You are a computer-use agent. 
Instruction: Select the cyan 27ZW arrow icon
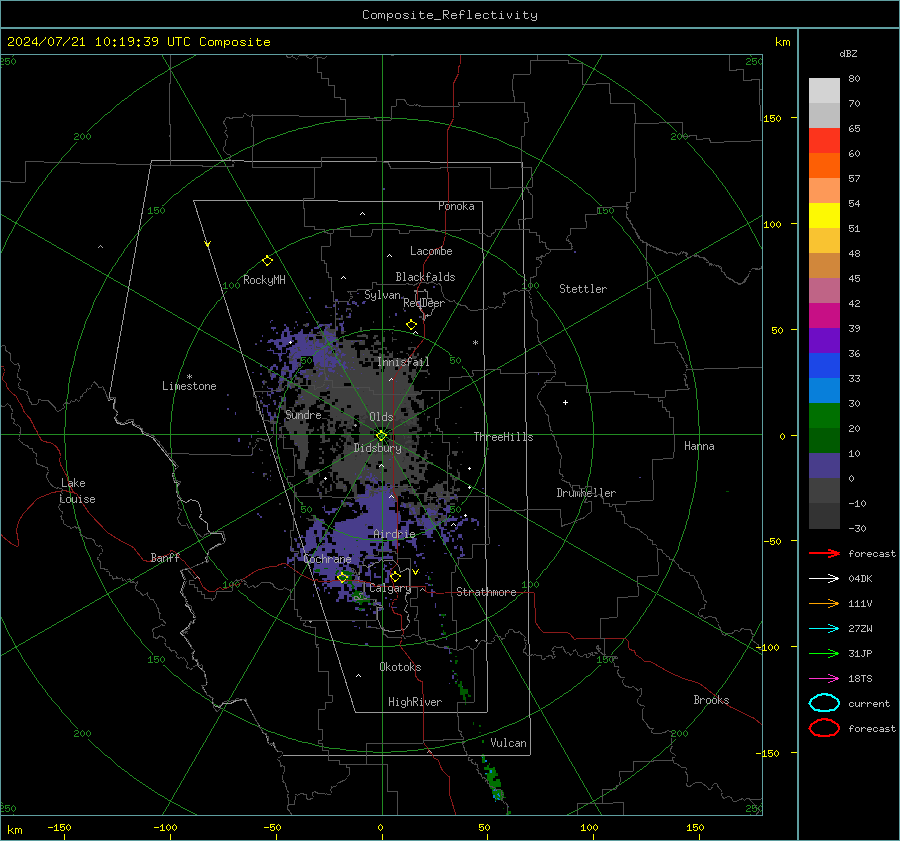(x=824, y=629)
